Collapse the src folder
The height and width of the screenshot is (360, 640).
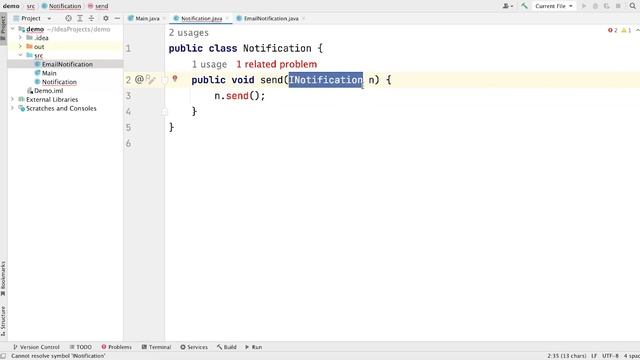(20, 55)
